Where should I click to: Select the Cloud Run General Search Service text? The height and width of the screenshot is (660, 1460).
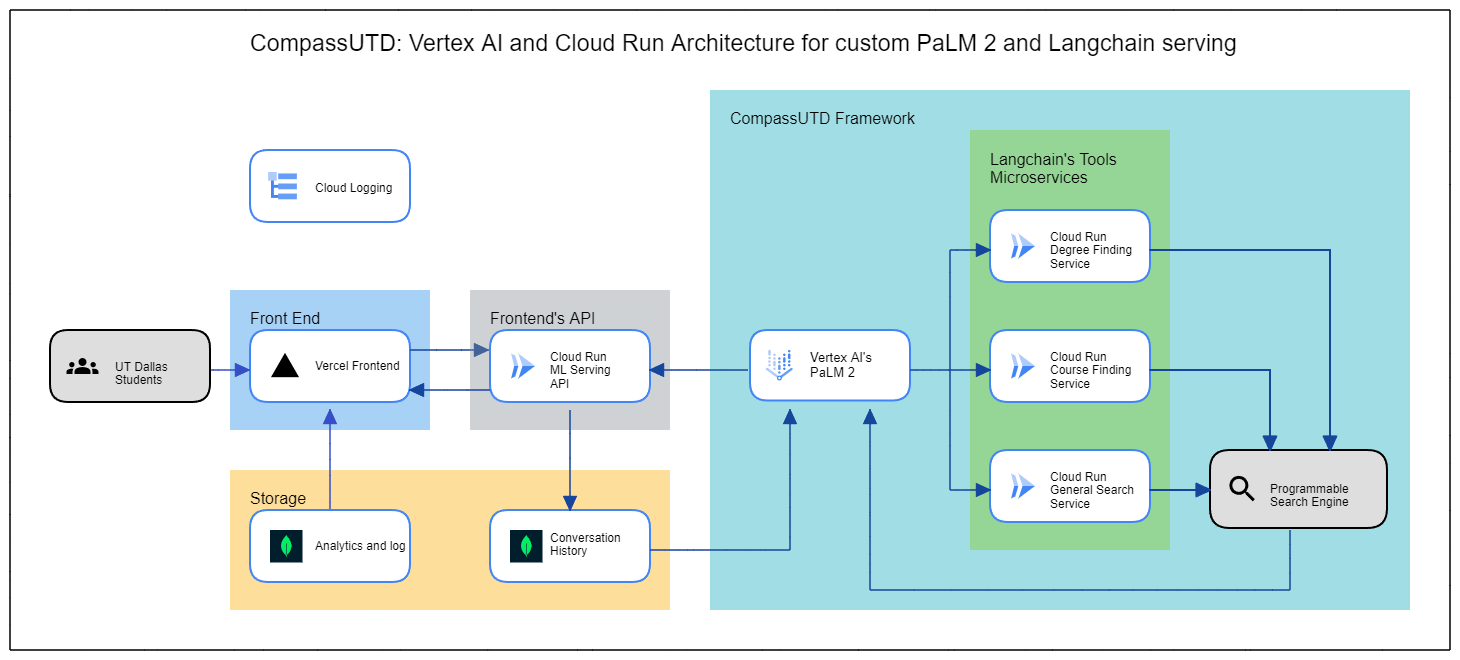1092,490
